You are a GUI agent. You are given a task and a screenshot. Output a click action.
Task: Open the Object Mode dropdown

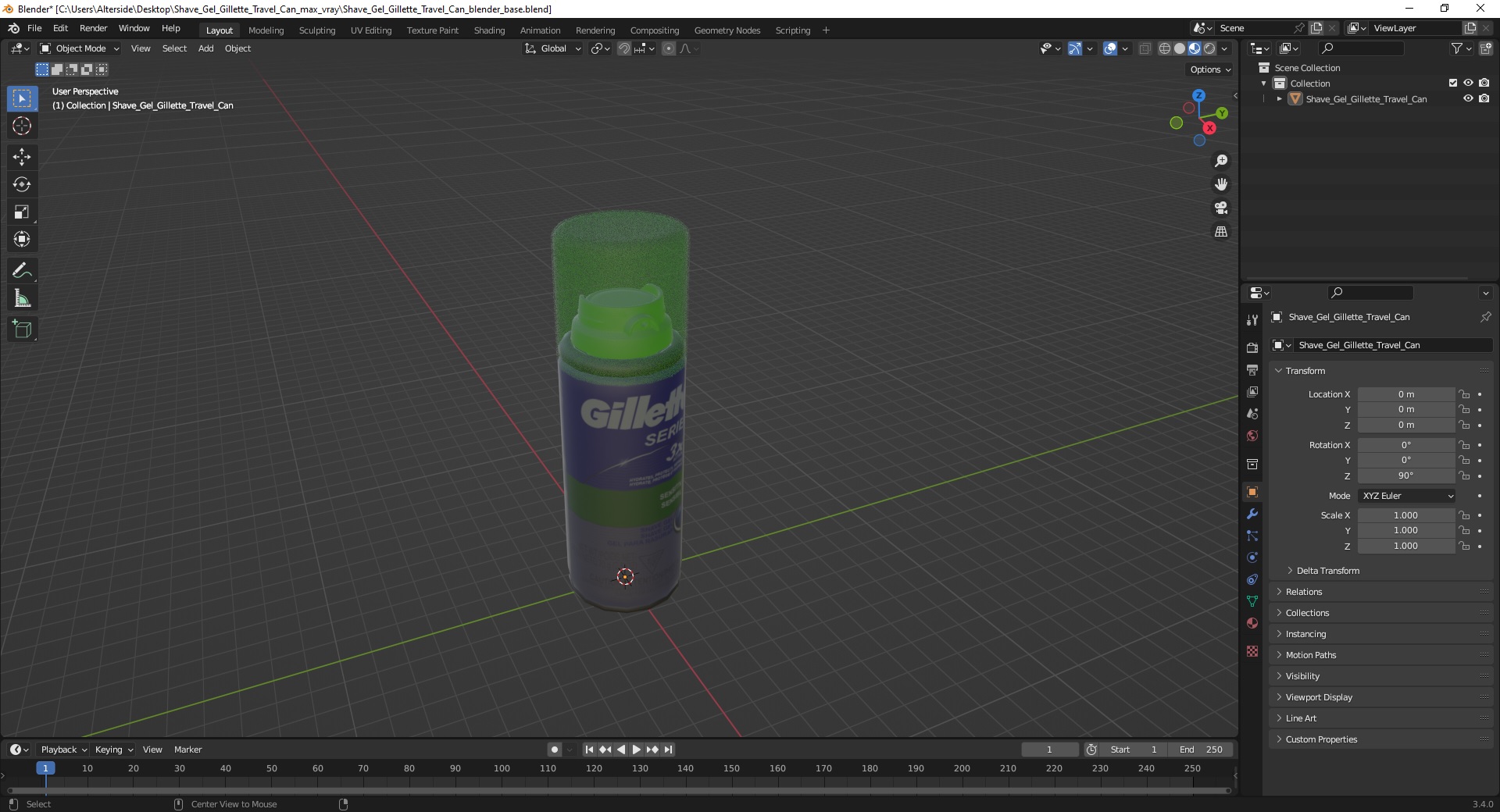[80, 48]
